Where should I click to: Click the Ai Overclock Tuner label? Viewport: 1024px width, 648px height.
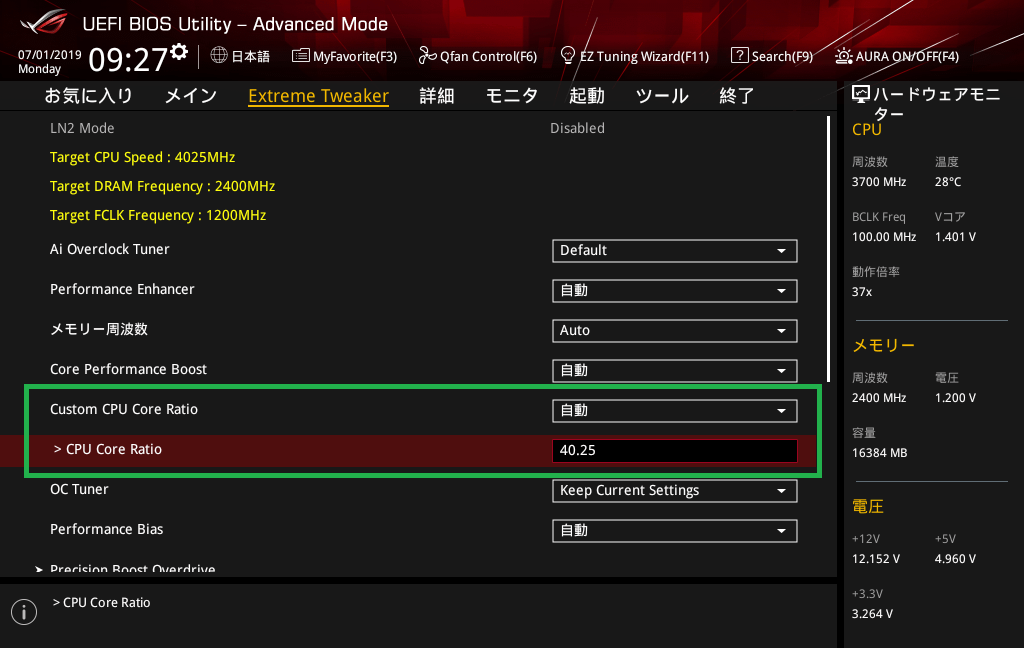(x=110, y=250)
